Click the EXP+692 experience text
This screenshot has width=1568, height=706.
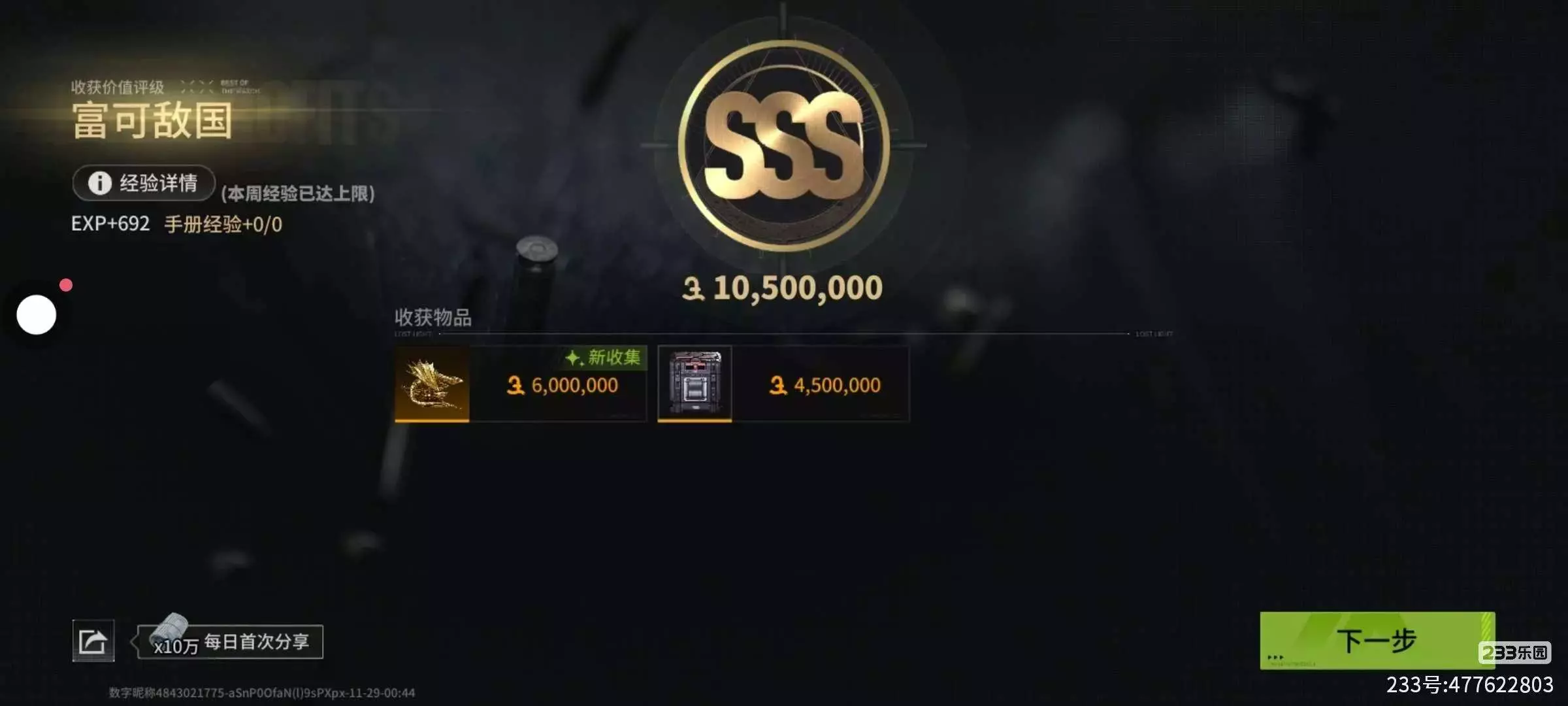pyautogui.click(x=110, y=224)
